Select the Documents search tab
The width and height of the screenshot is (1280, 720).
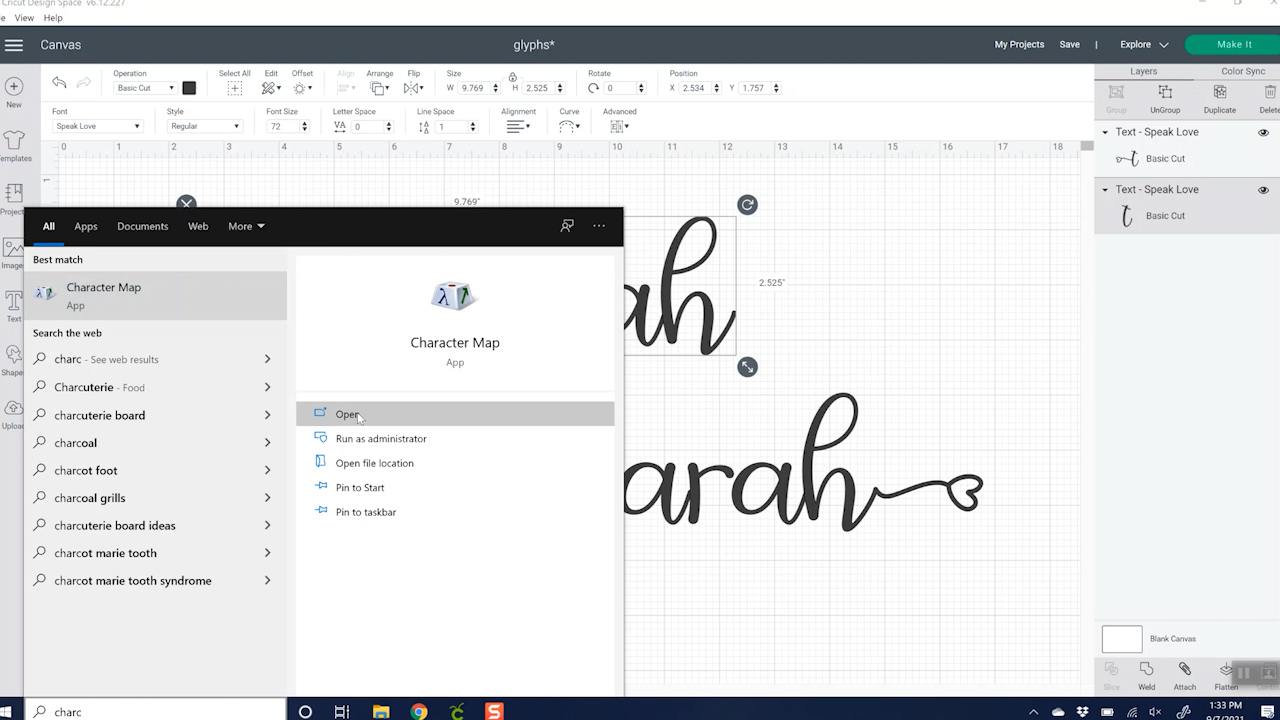coord(143,226)
